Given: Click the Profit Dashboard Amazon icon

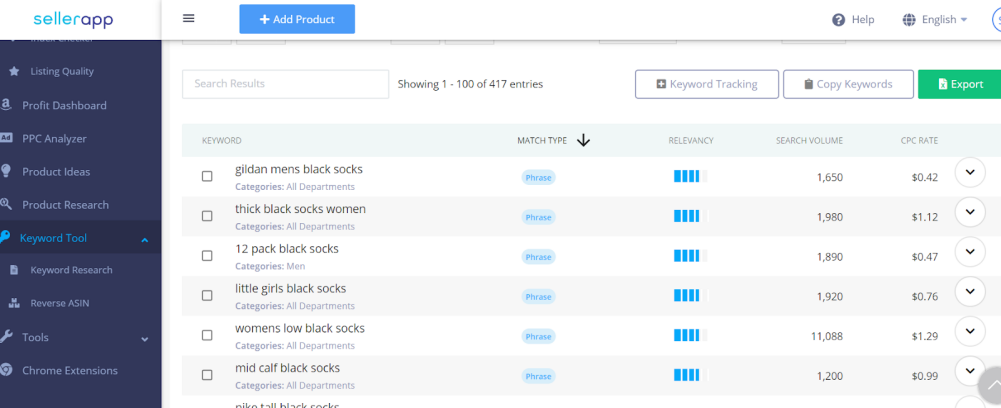Looking at the screenshot, I should pyautogui.click(x=6, y=105).
